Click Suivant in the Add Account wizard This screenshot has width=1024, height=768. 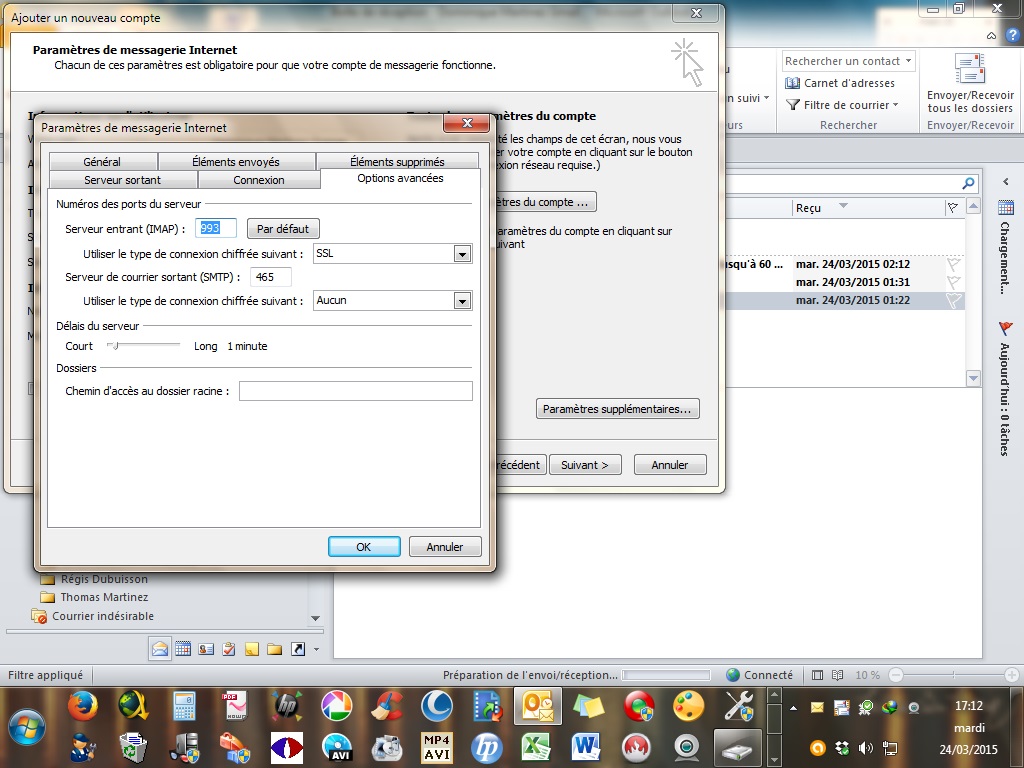tap(584, 464)
